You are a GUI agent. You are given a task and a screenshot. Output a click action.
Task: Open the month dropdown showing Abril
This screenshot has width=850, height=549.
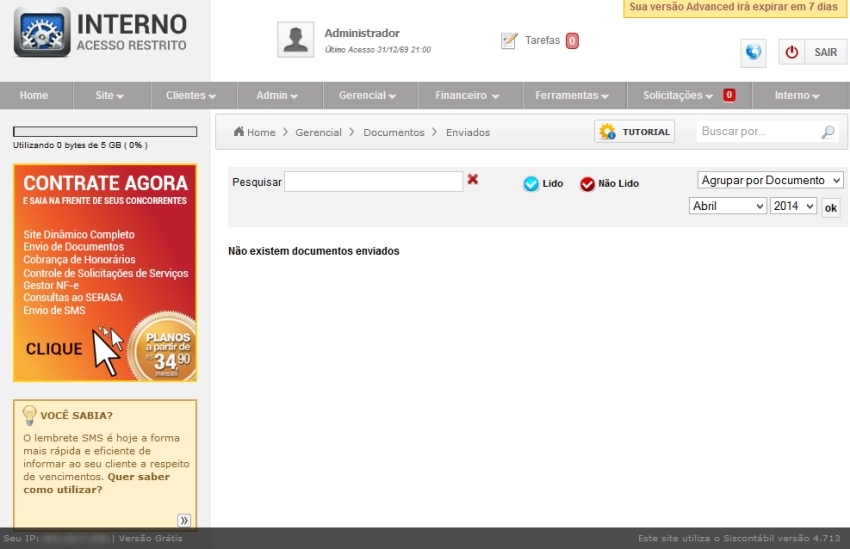[727, 206]
